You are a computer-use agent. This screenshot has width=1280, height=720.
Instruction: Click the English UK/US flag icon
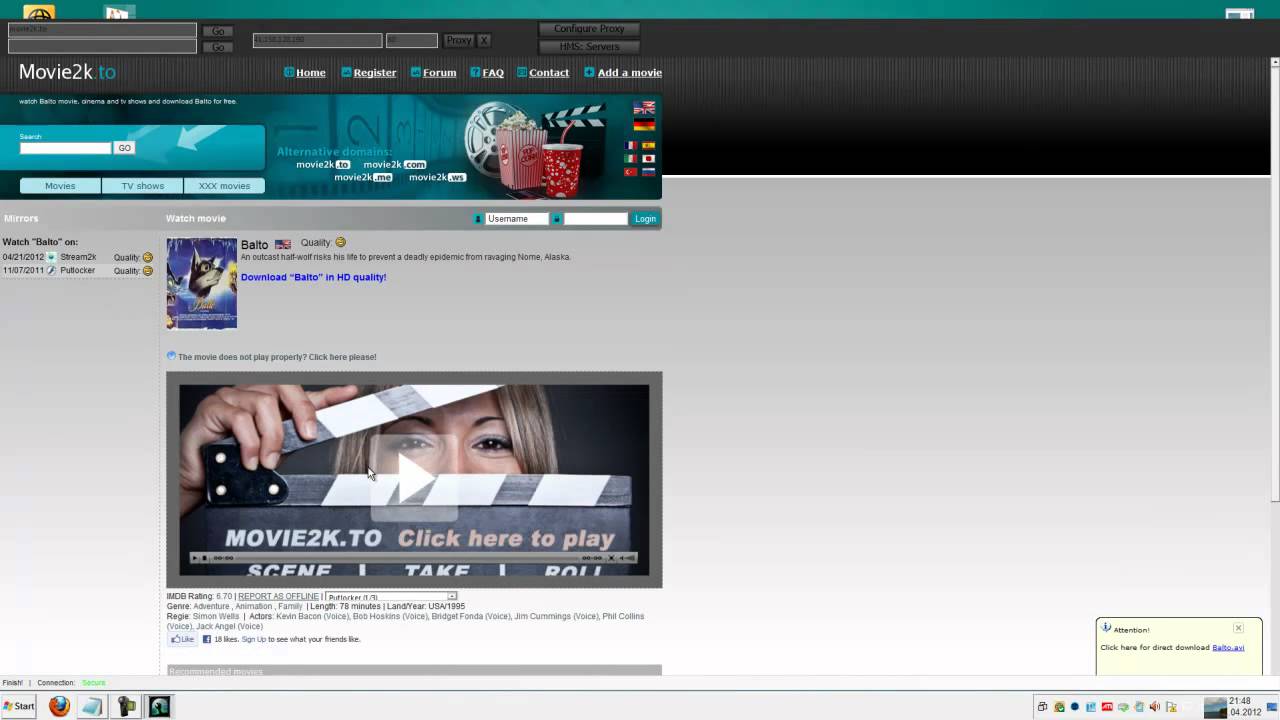pos(644,108)
